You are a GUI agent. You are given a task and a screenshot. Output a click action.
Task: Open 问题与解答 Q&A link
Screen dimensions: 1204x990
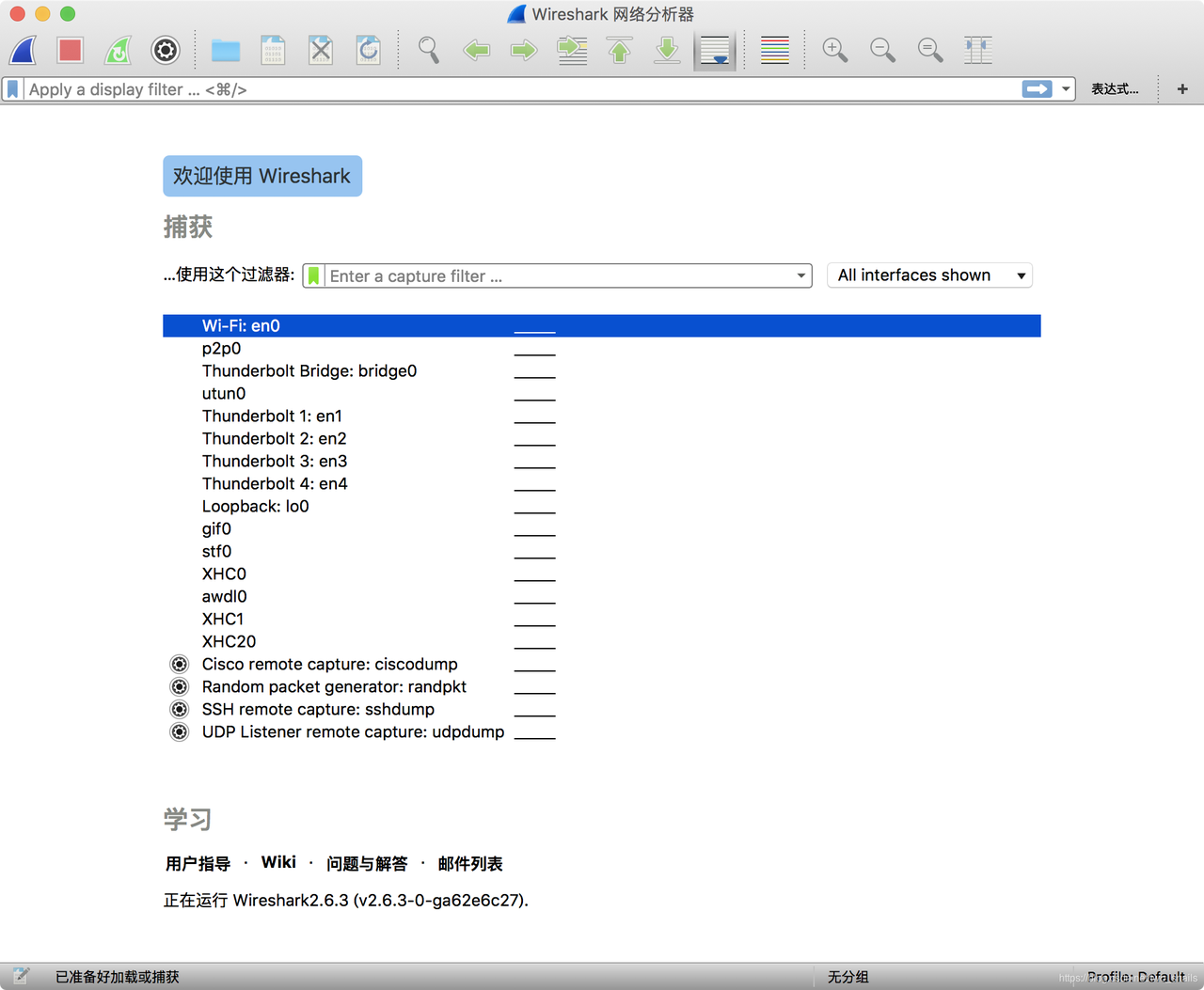coord(367,863)
